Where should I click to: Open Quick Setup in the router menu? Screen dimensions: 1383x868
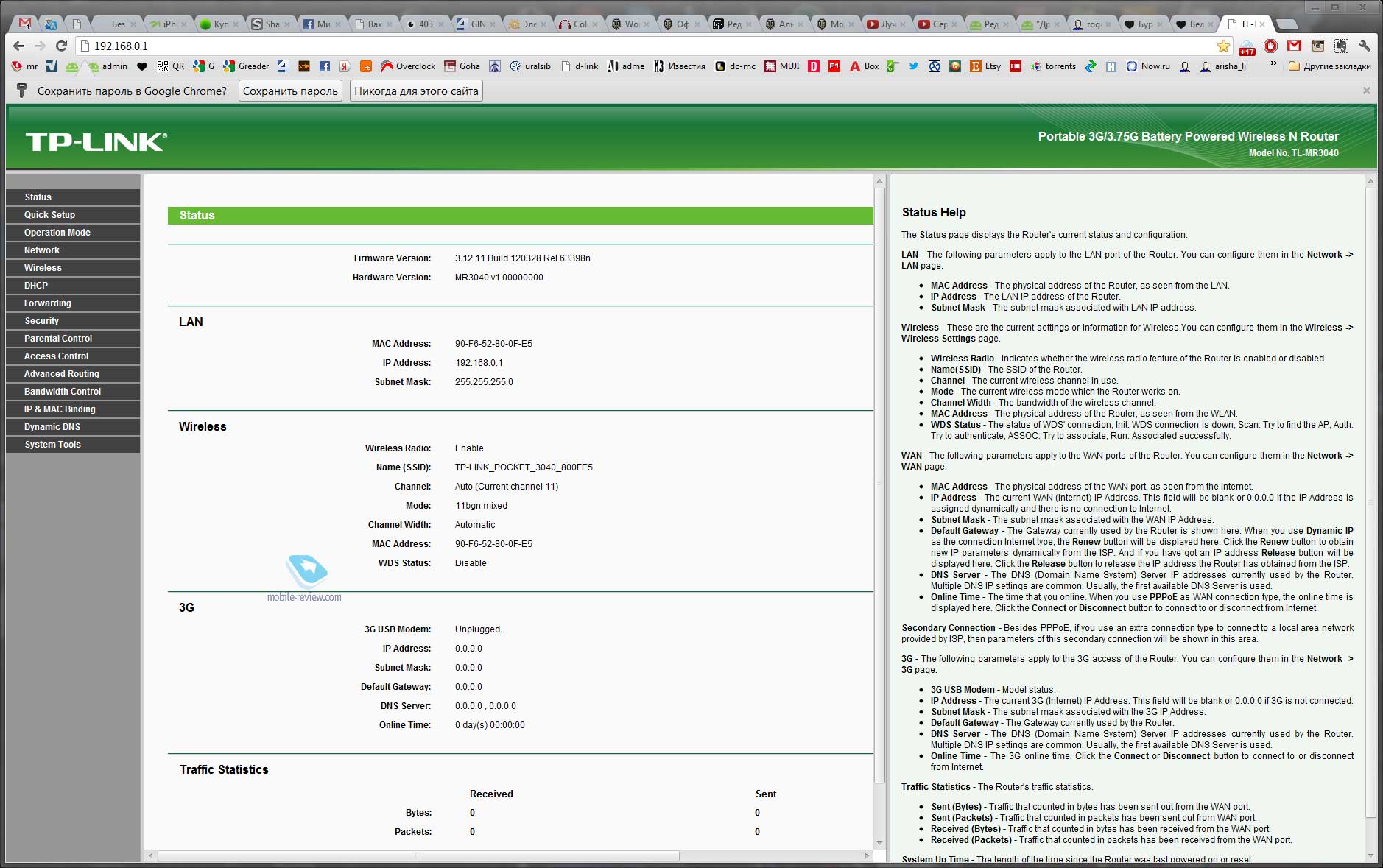tap(73, 215)
